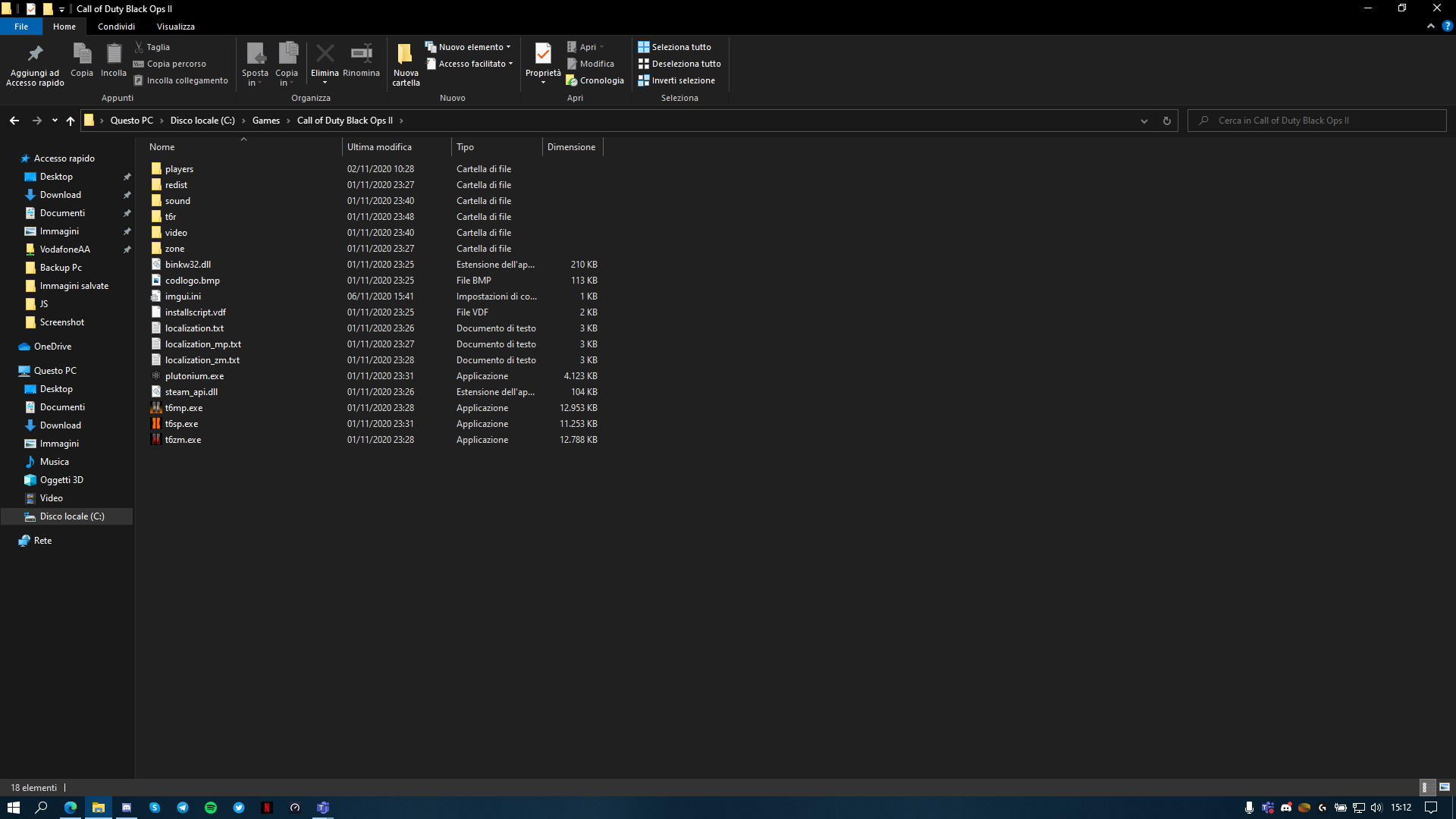Image resolution: width=1456 pixels, height=819 pixels.
Task: Open the address bar history dropdown
Action: 1144,121
